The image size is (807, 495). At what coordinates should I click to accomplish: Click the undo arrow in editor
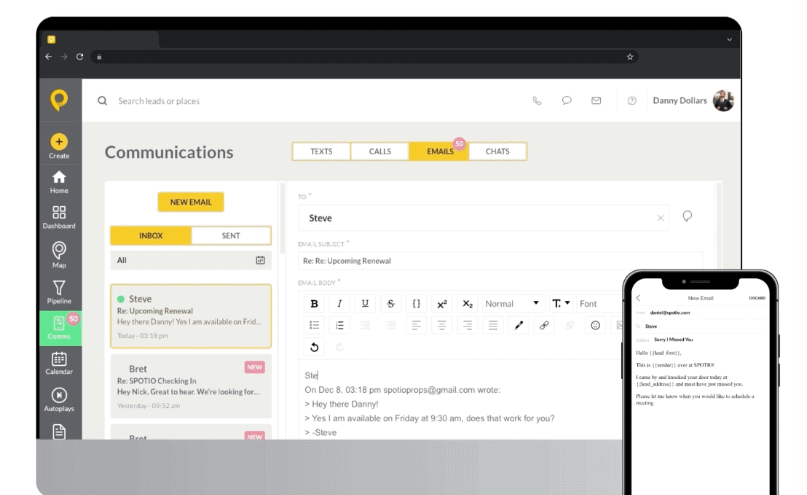[x=314, y=347]
